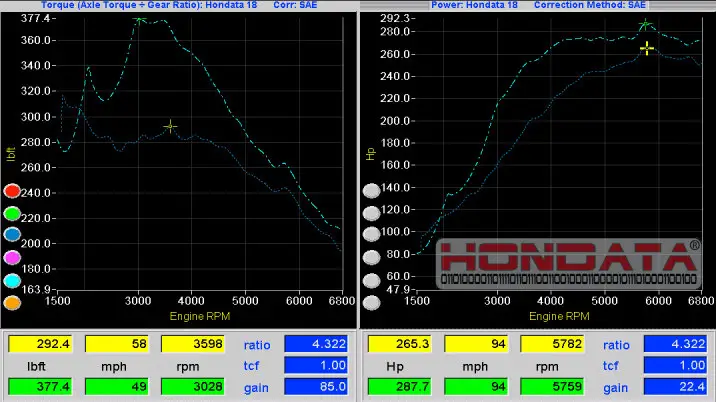The image size is (716, 402).
Task: Click the Hp axis label on power graph
Action: [370, 154]
